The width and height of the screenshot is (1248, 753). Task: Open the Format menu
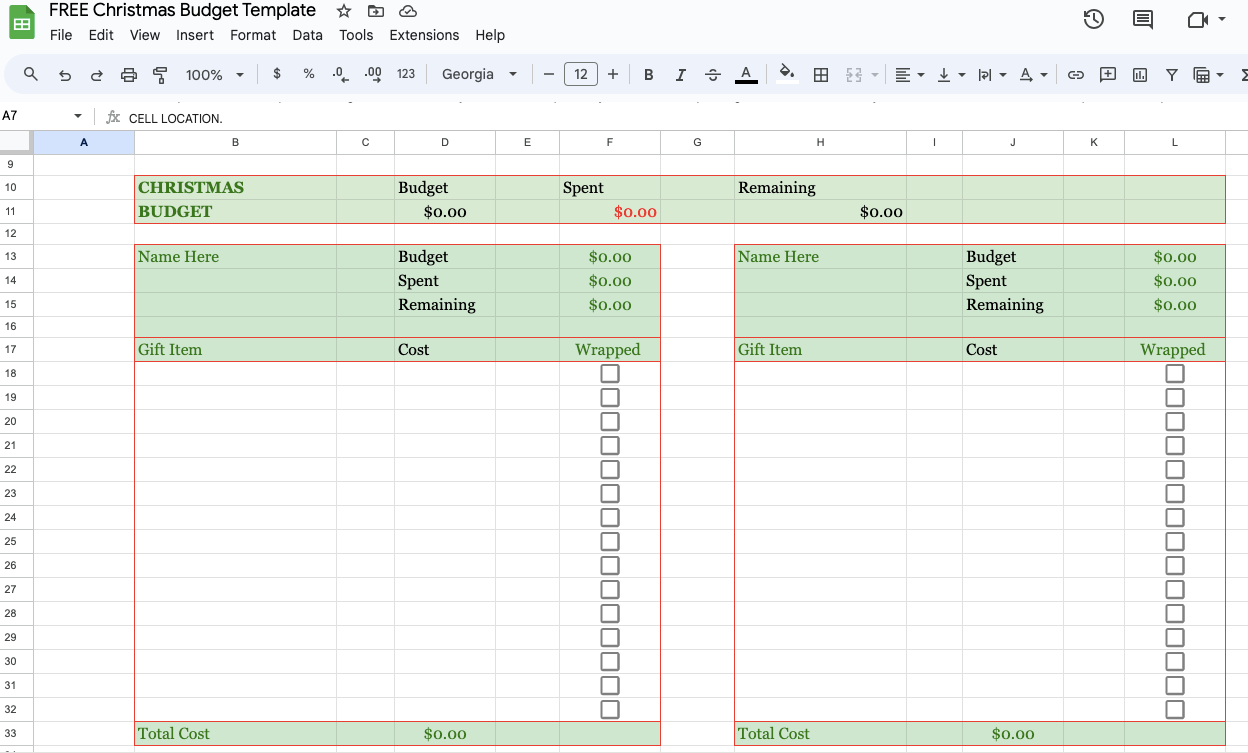[x=253, y=35]
